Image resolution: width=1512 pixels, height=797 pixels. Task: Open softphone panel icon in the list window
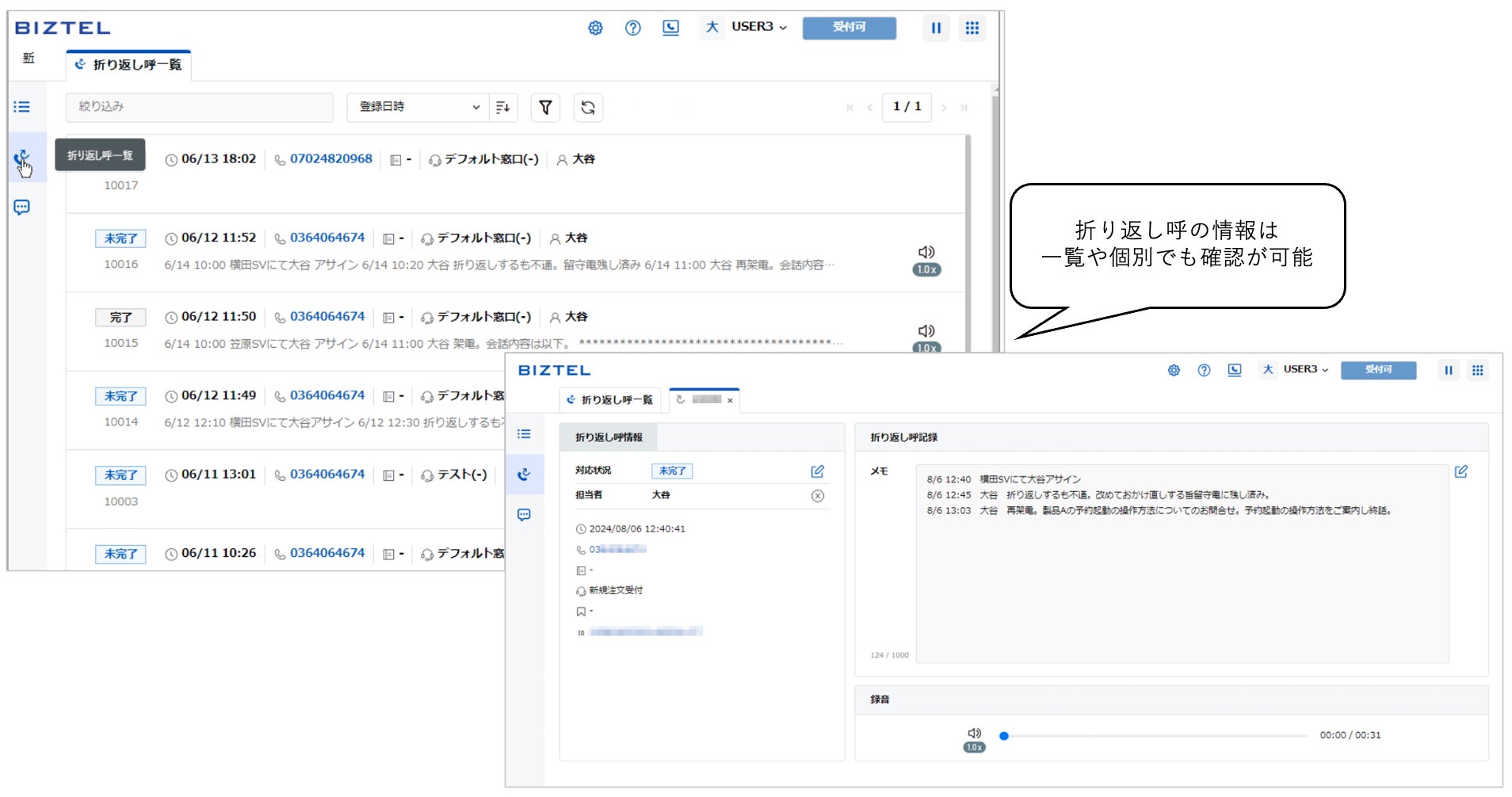click(670, 29)
